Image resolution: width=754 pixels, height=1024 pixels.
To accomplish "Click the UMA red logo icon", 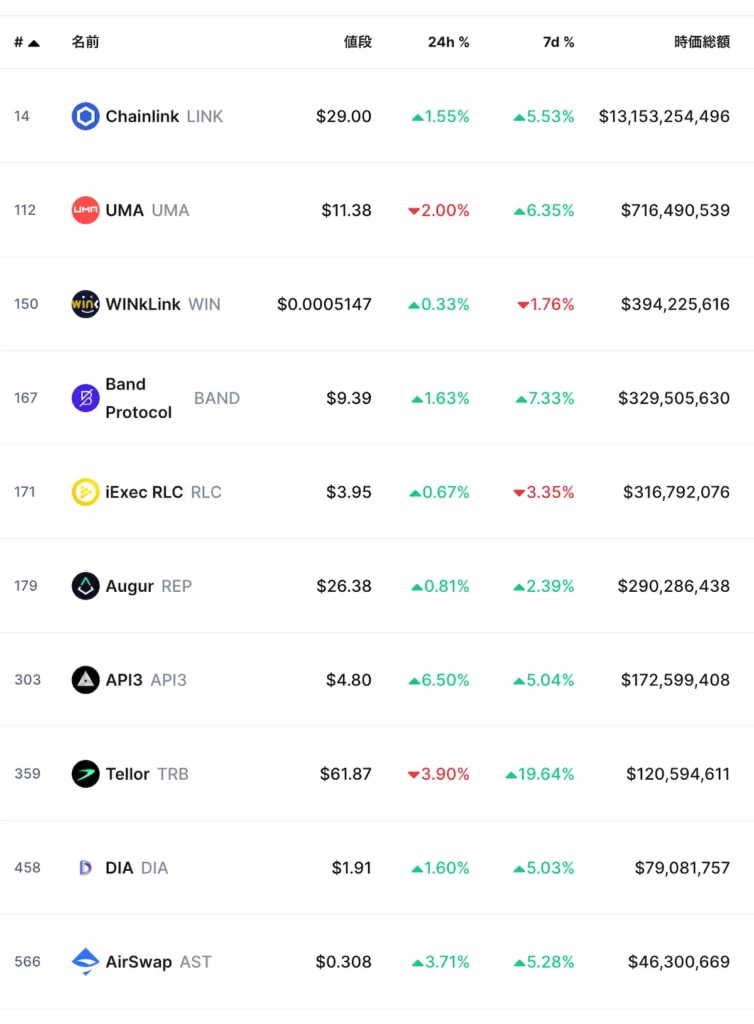I will pos(86,210).
